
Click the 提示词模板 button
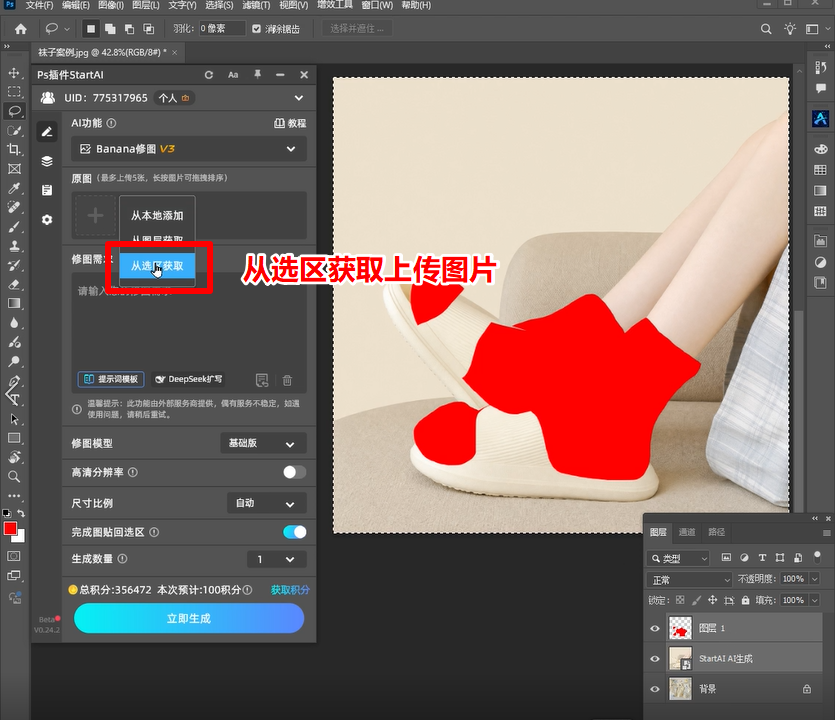(x=111, y=379)
